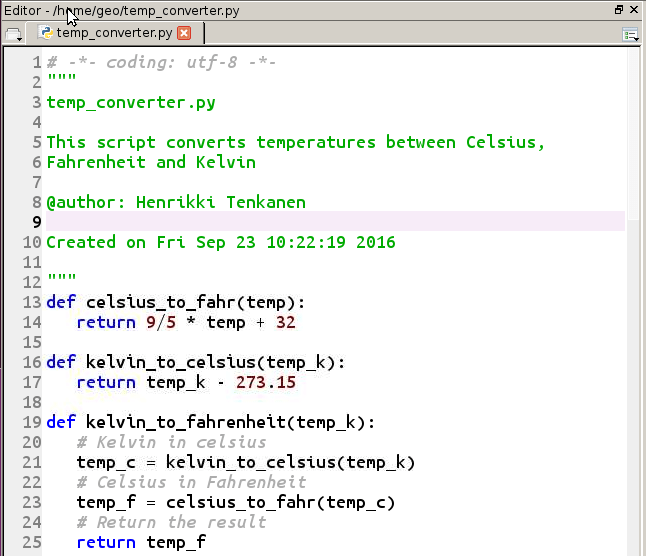Click 'temp_c = kelvin_to_celsius(temp_k)' line
The image size is (646, 556).
coord(246,462)
